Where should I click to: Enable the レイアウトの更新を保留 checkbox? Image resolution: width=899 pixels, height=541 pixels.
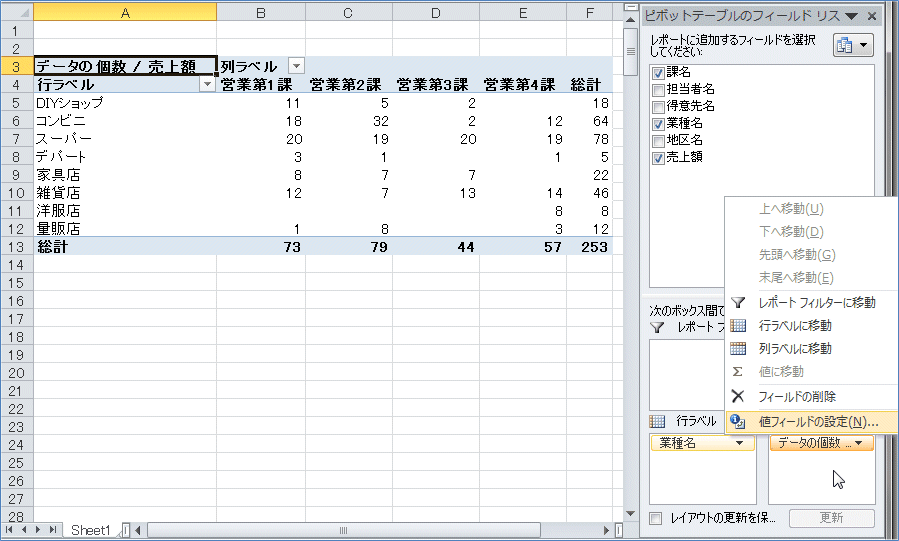[655, 518]
